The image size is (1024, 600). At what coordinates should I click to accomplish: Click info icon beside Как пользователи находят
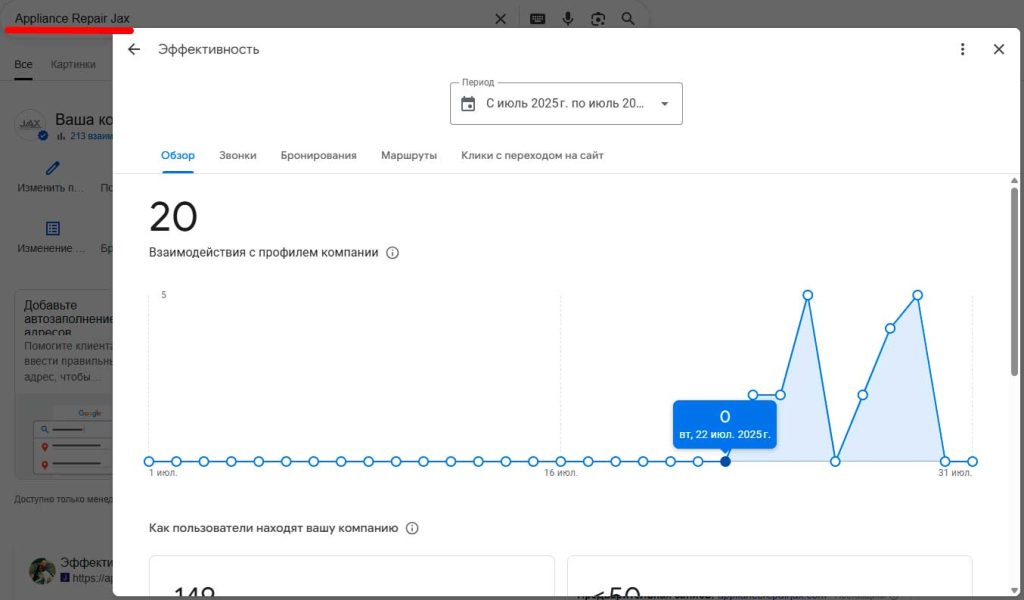tap(412, 528)
